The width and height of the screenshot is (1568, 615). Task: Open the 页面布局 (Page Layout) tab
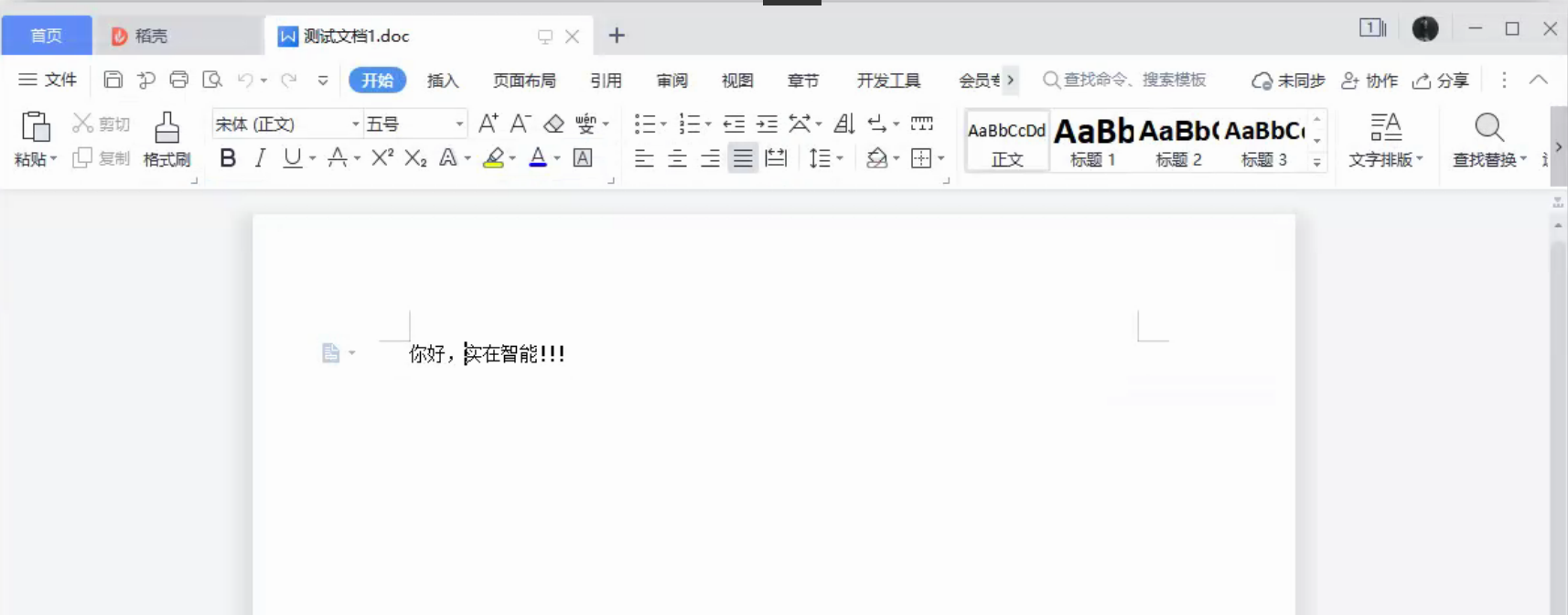524,81
